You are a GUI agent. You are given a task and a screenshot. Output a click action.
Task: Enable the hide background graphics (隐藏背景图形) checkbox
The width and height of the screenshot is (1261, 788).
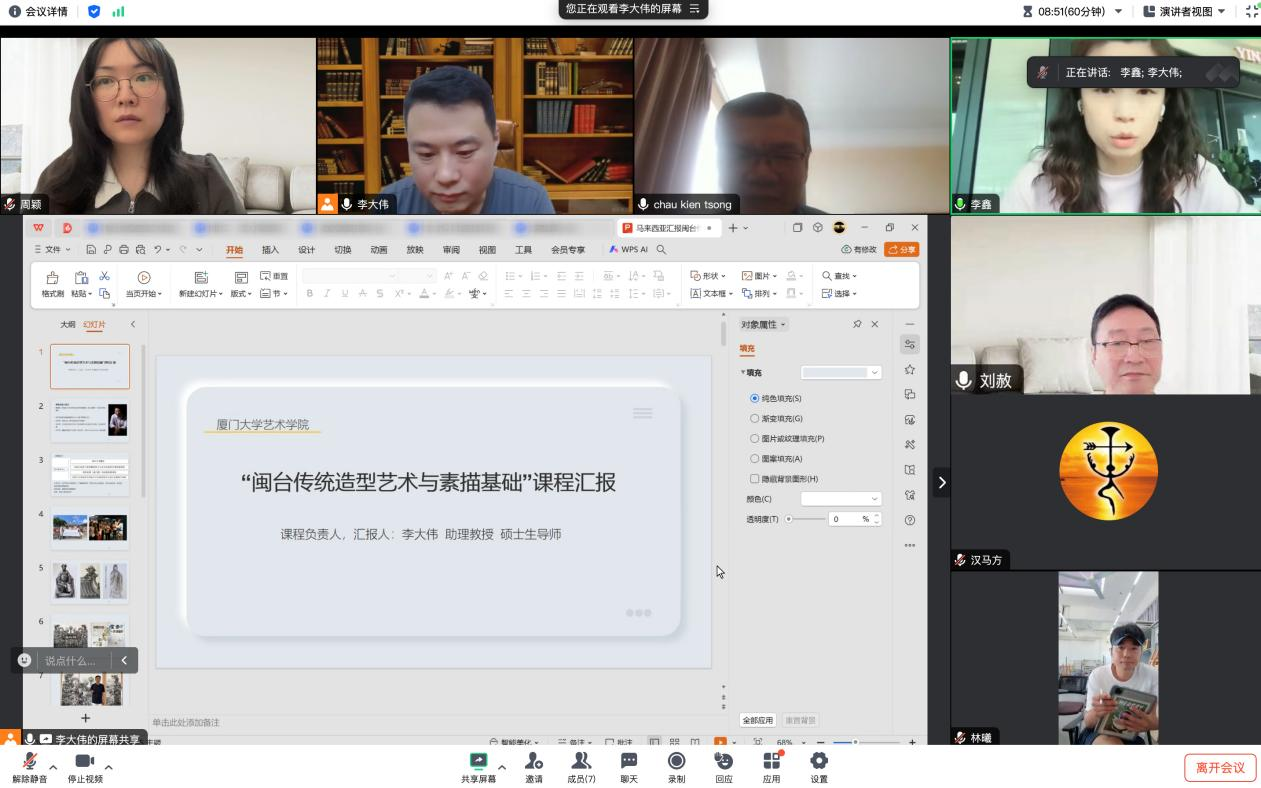coord(755,478)
